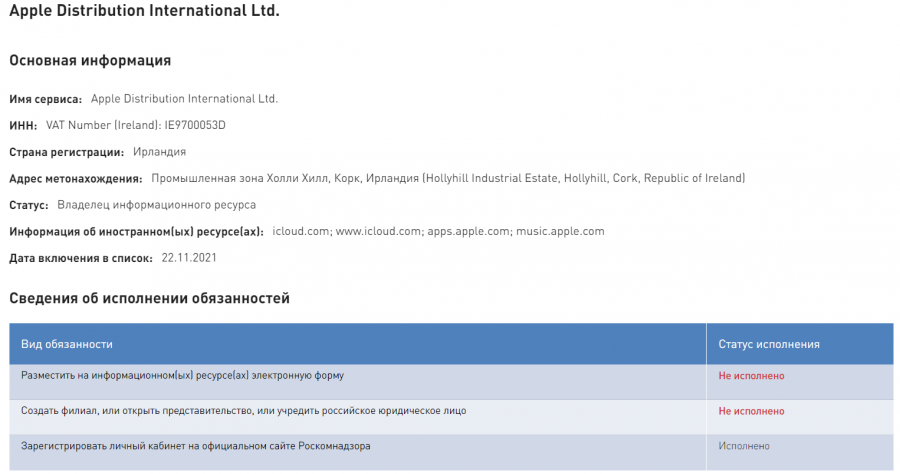Viewport: 900px width, 474px height.
Task: Click the 'Статус исполнения' column header
Action: click(x=800, y=344)
